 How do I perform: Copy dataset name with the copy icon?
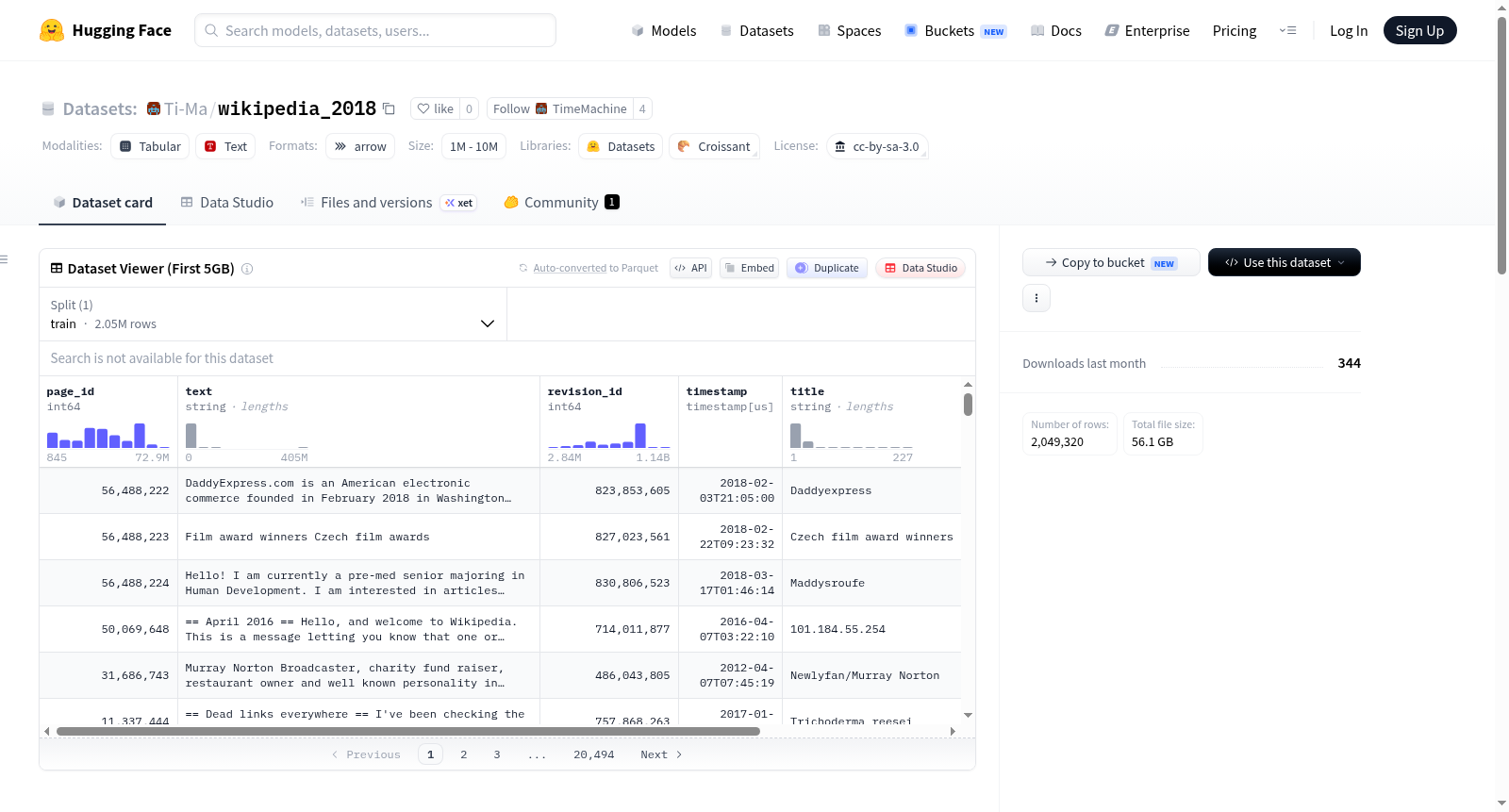tap(389, 108)
